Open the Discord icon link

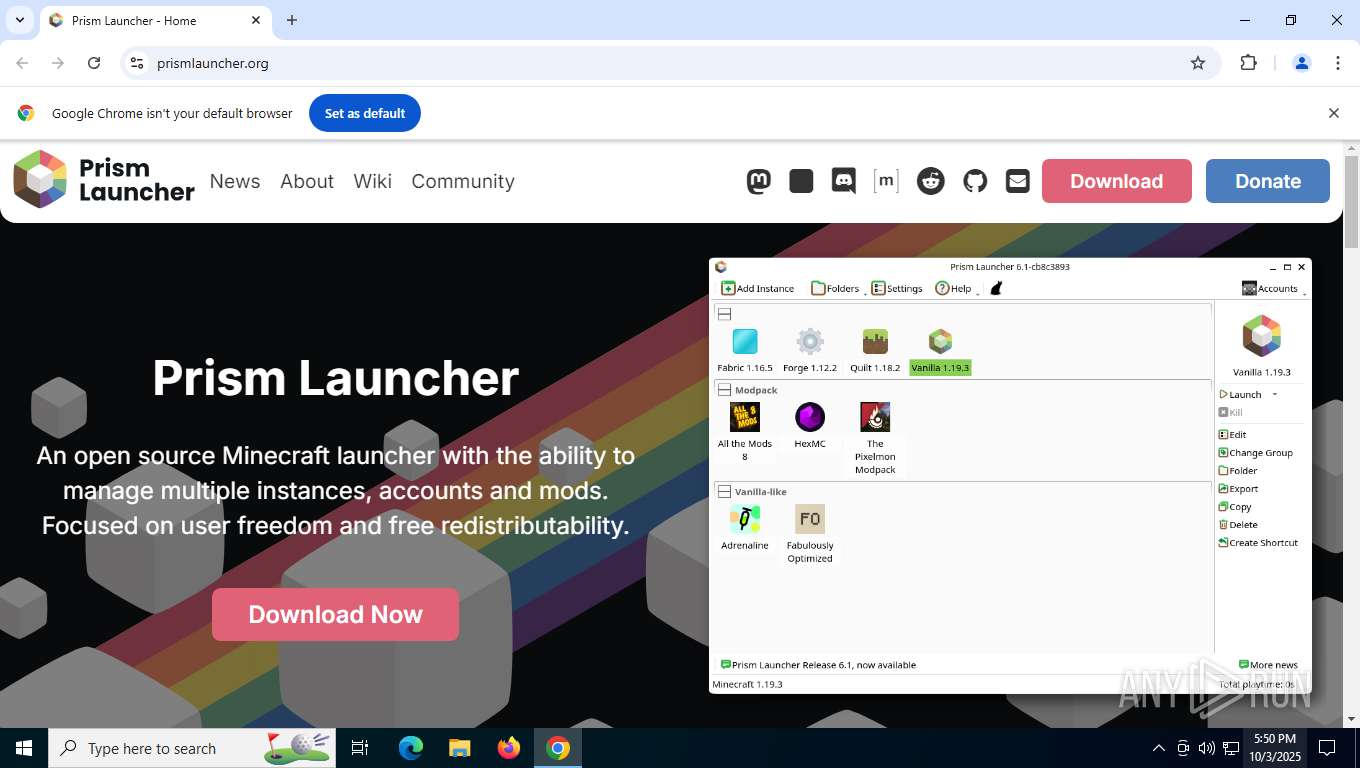(x=844, y=181)
